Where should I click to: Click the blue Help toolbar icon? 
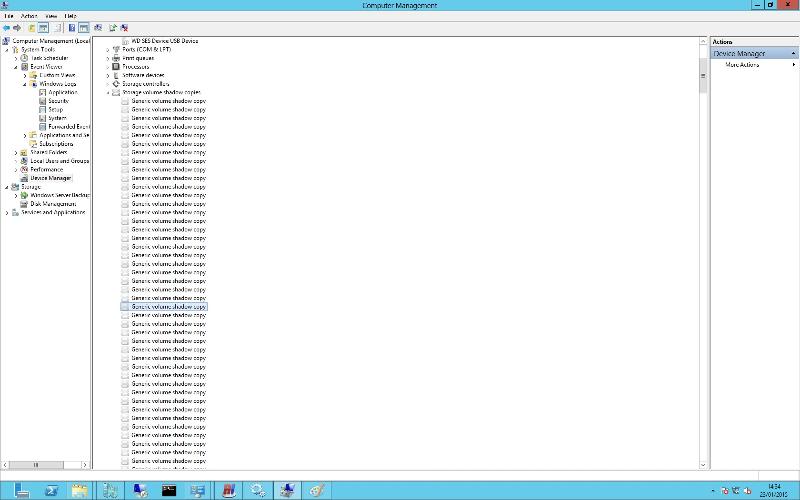(x=72, y=28)
